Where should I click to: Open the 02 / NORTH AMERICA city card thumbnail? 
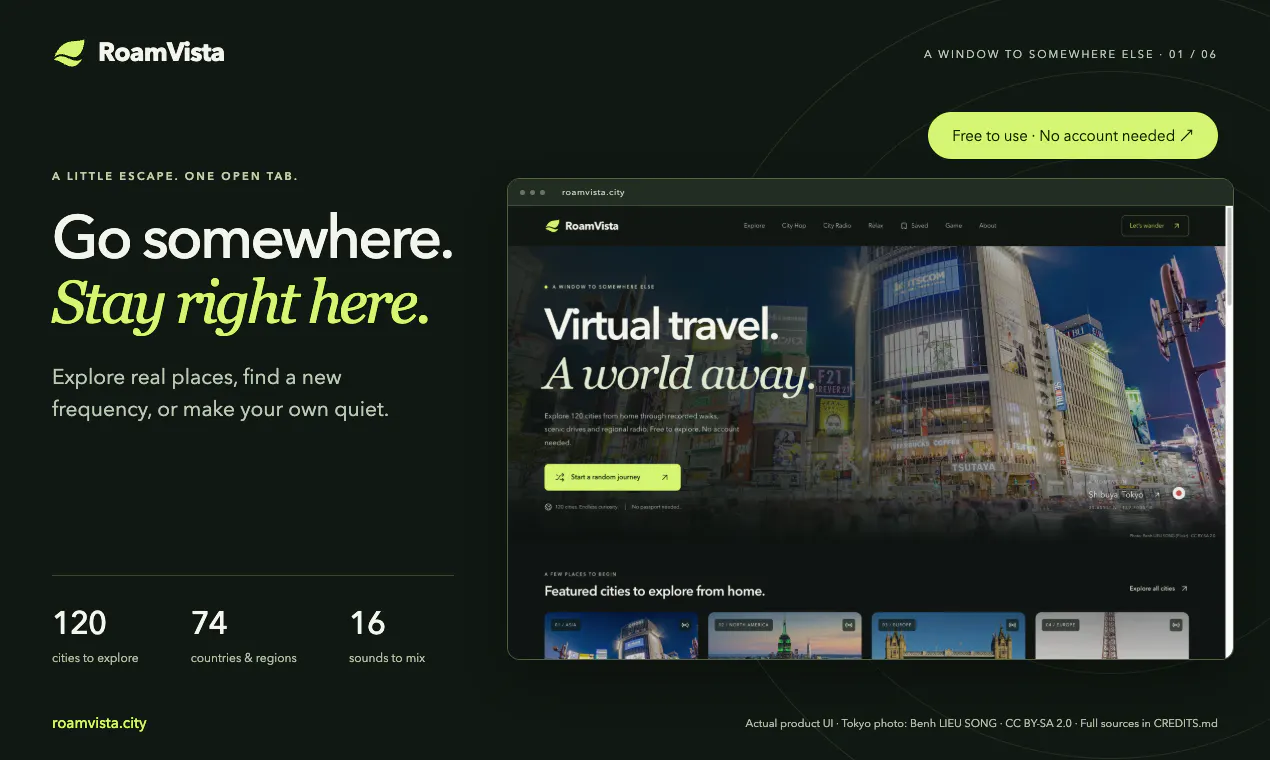pos(785,636)
